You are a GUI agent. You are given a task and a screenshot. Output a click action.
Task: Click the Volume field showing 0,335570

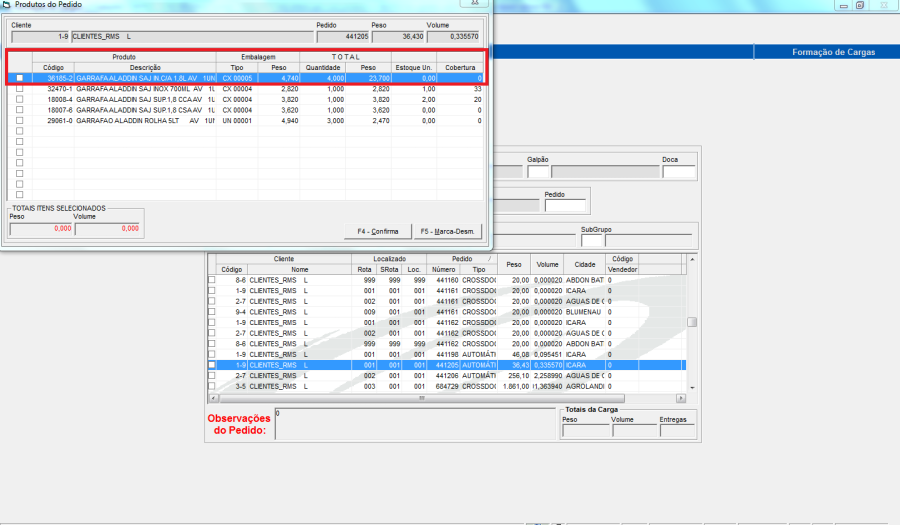pos(453,37)
